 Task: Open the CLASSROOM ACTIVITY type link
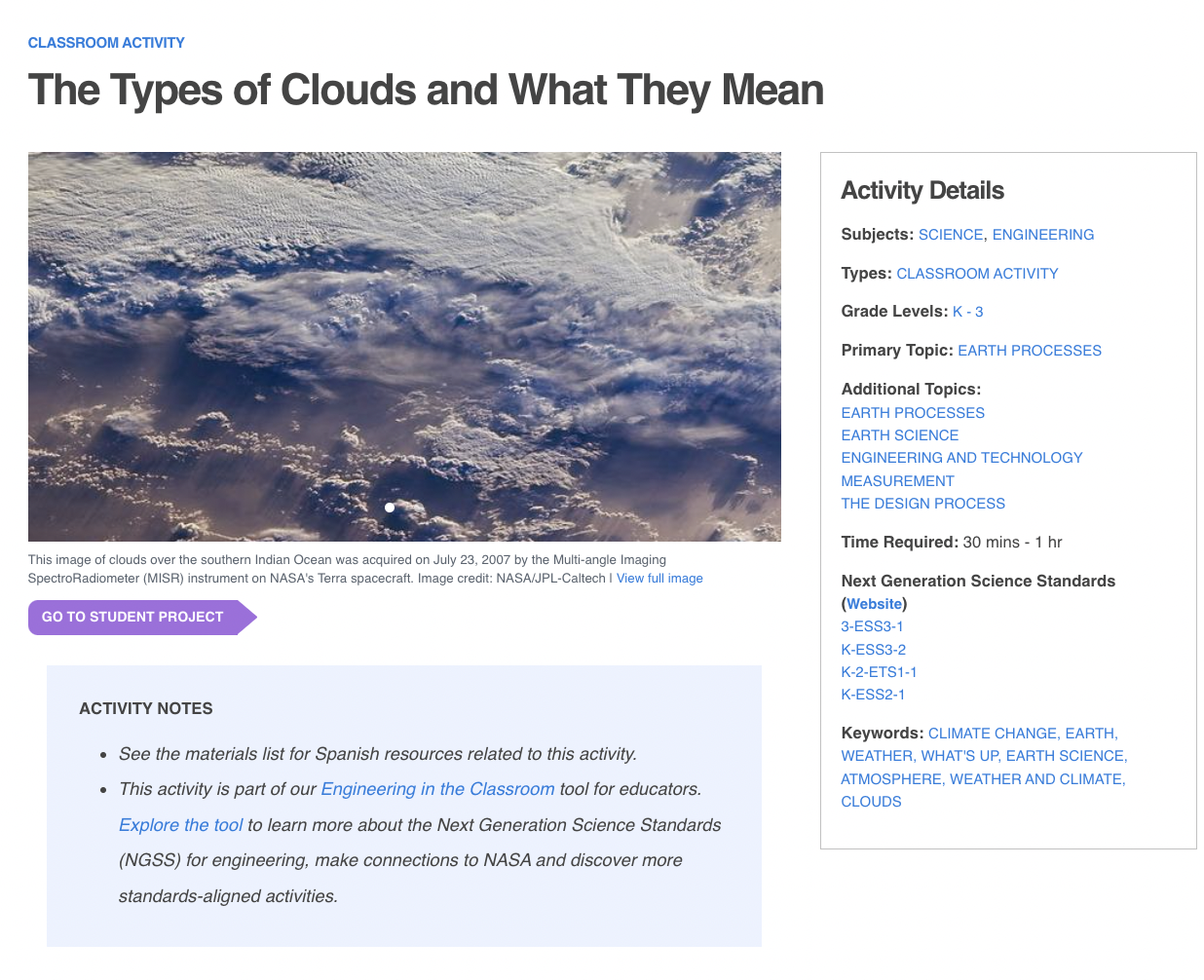[977, 274]
